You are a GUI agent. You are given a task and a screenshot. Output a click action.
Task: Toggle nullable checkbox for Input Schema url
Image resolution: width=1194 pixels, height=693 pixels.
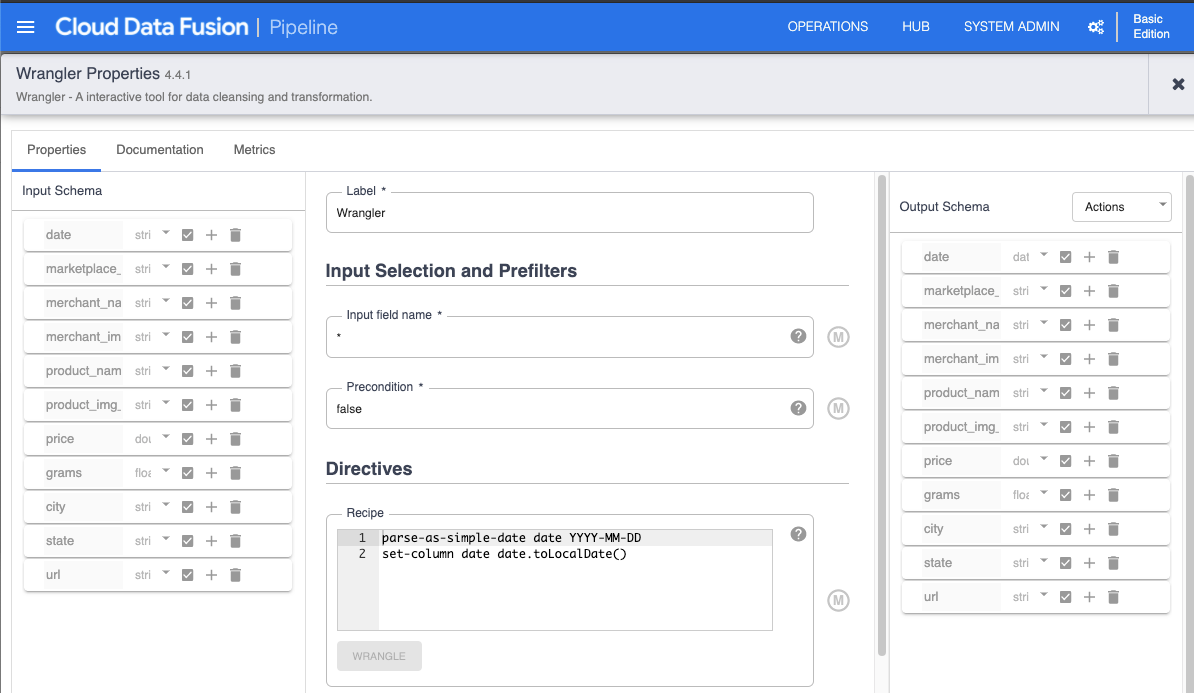click(x=187, y=575)
